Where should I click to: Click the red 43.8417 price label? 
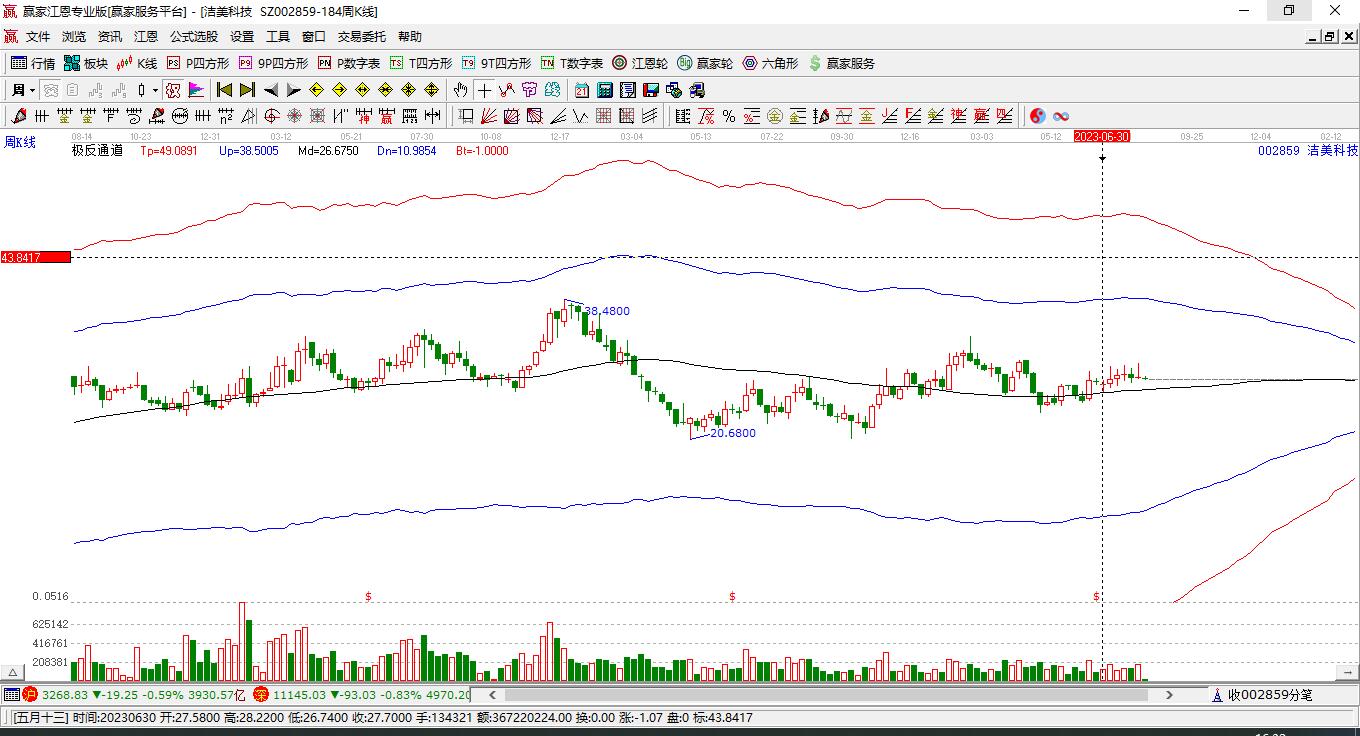36,257
